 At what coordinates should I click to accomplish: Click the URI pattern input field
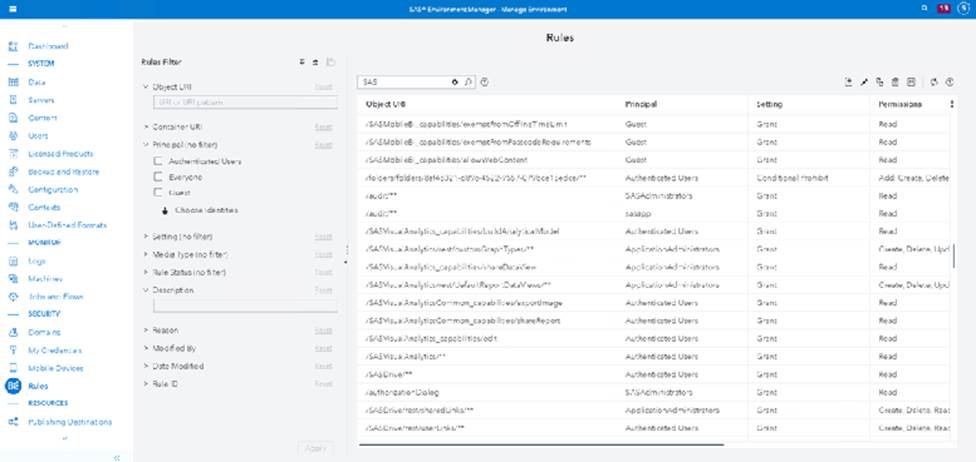(x=245, y=102)
